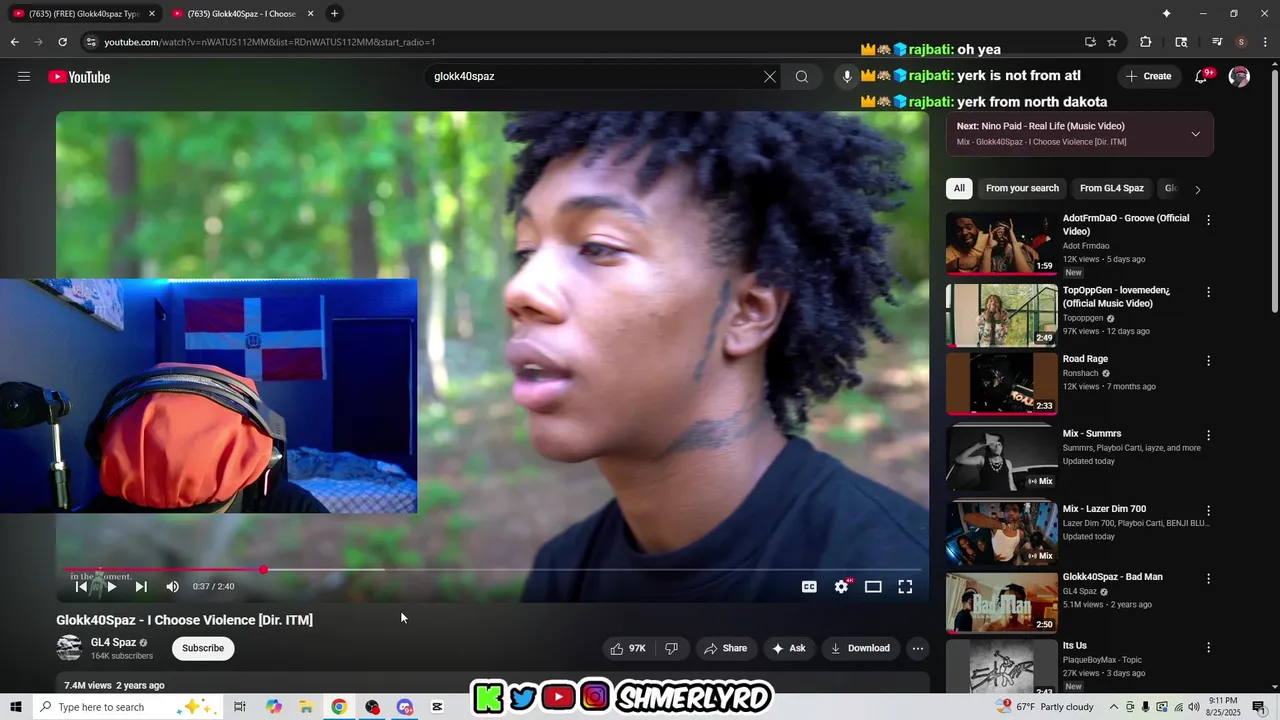Enter full screen mode
This screenshot has height=720, width=1280.
pos(905,587)
